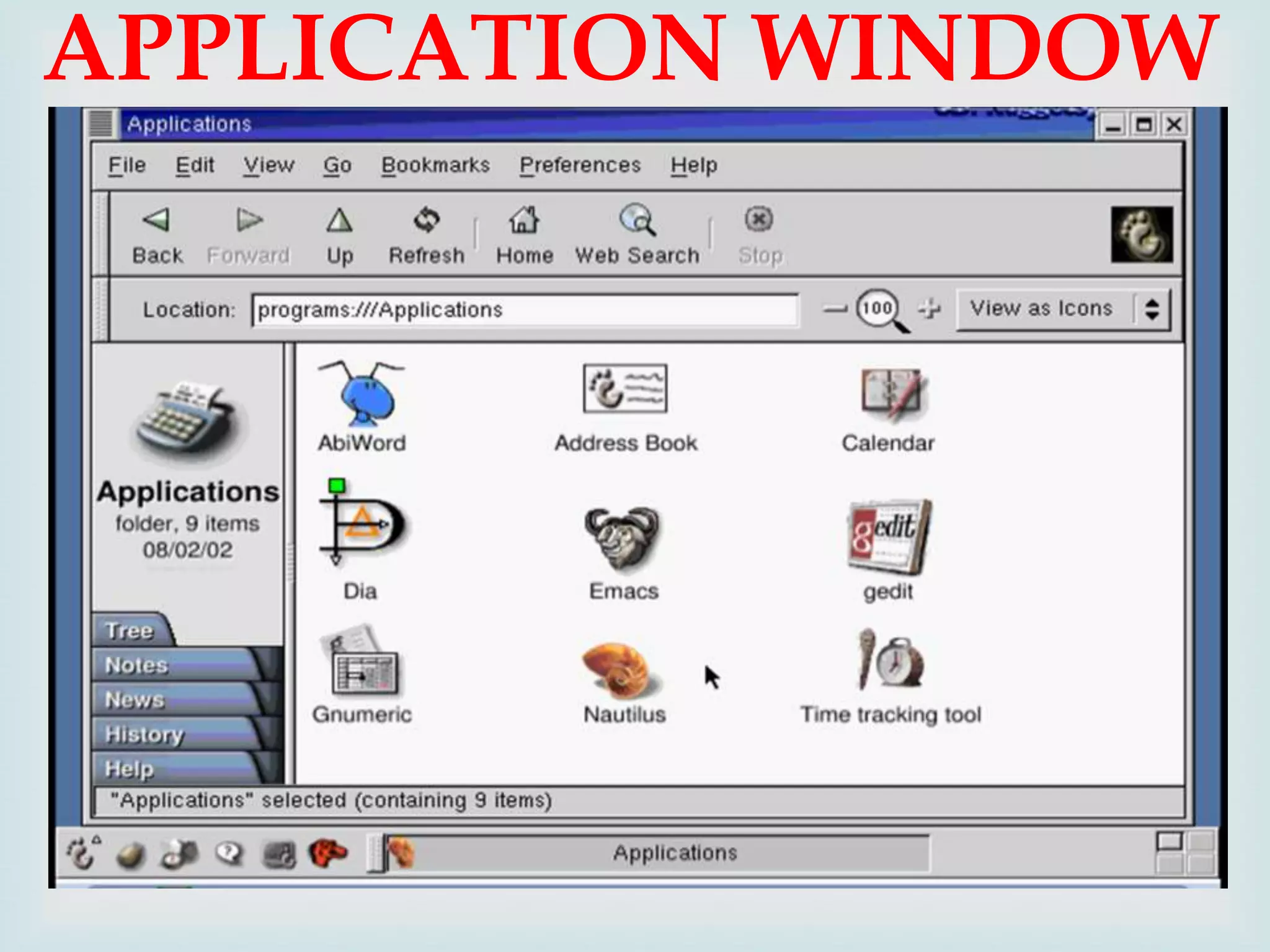Open the Home location

pyautogui.click(x=525, y=236)
